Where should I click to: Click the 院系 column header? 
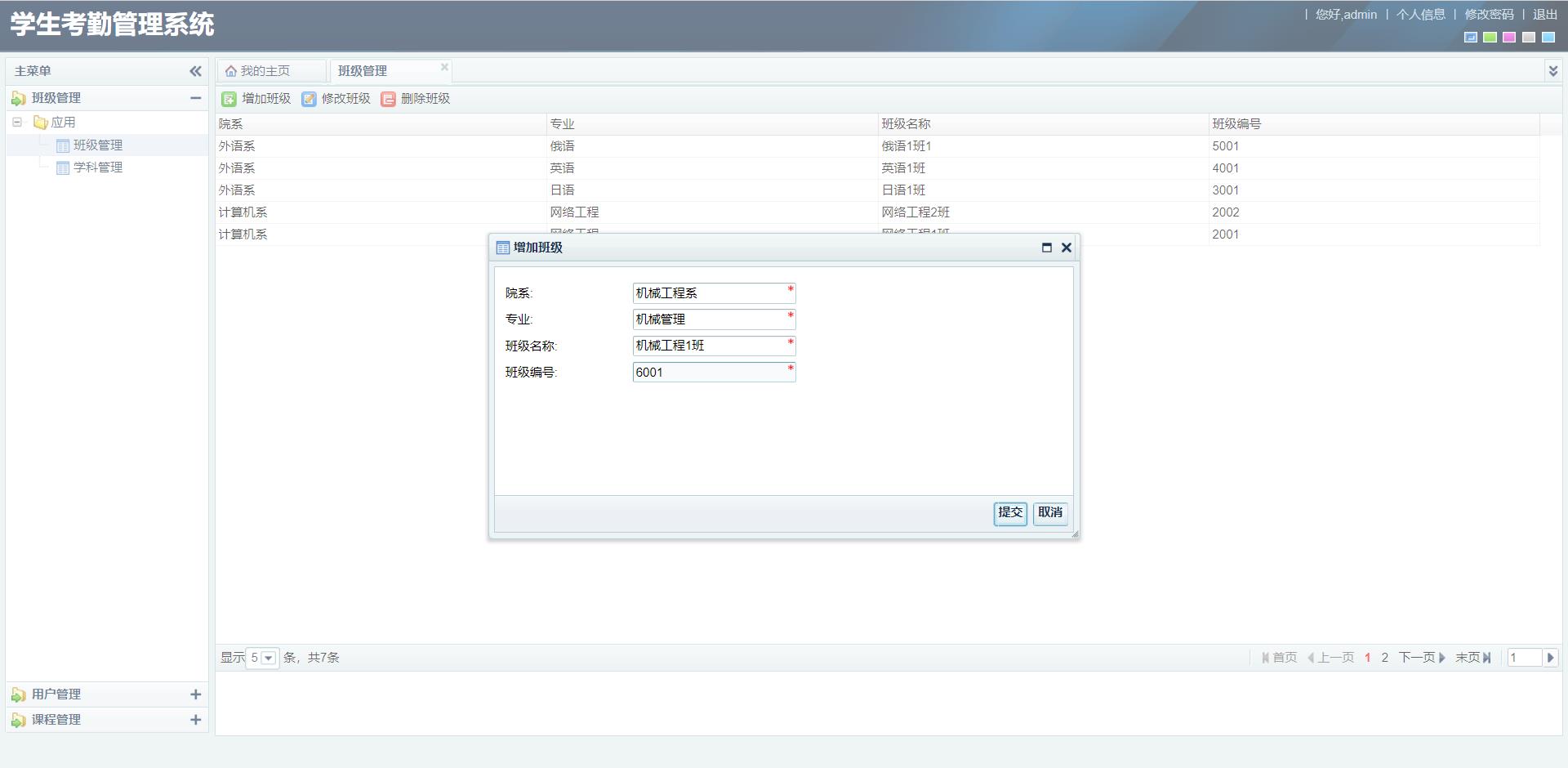[381, 124]
